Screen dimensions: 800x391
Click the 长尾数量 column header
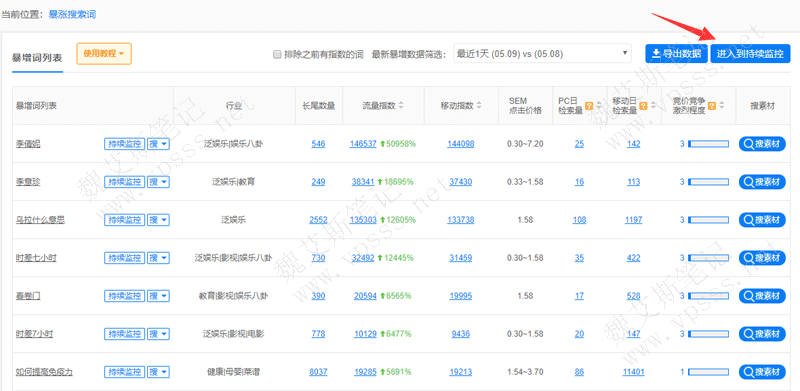[319, 106]
